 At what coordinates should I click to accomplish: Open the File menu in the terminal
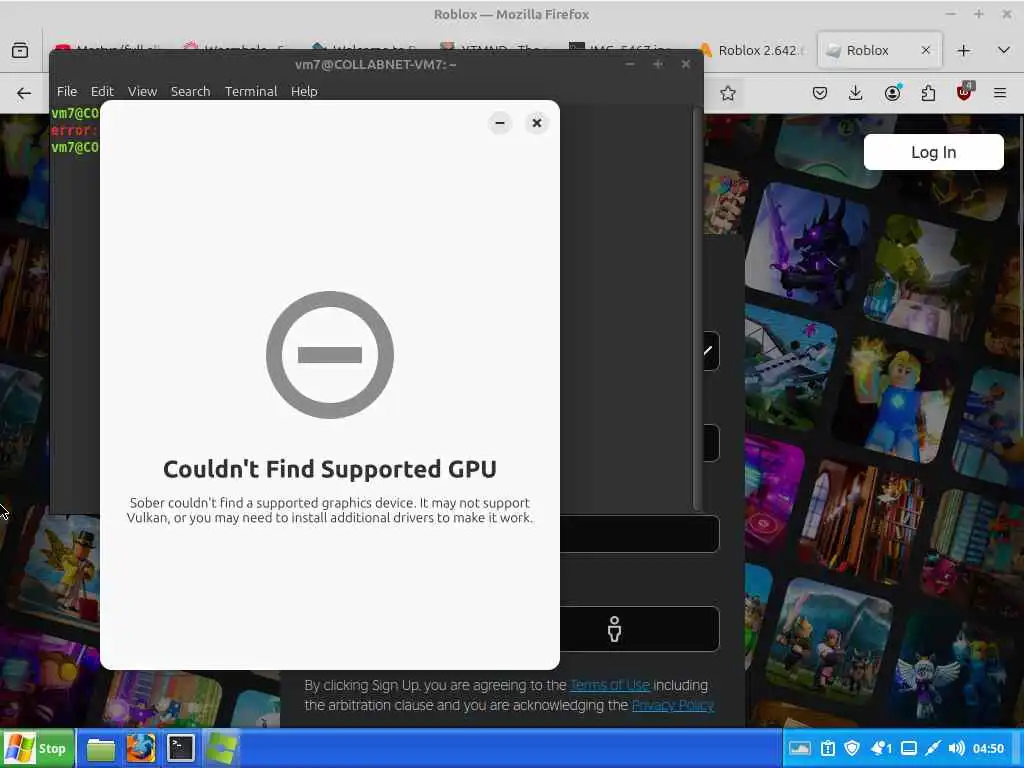[67, 91]
